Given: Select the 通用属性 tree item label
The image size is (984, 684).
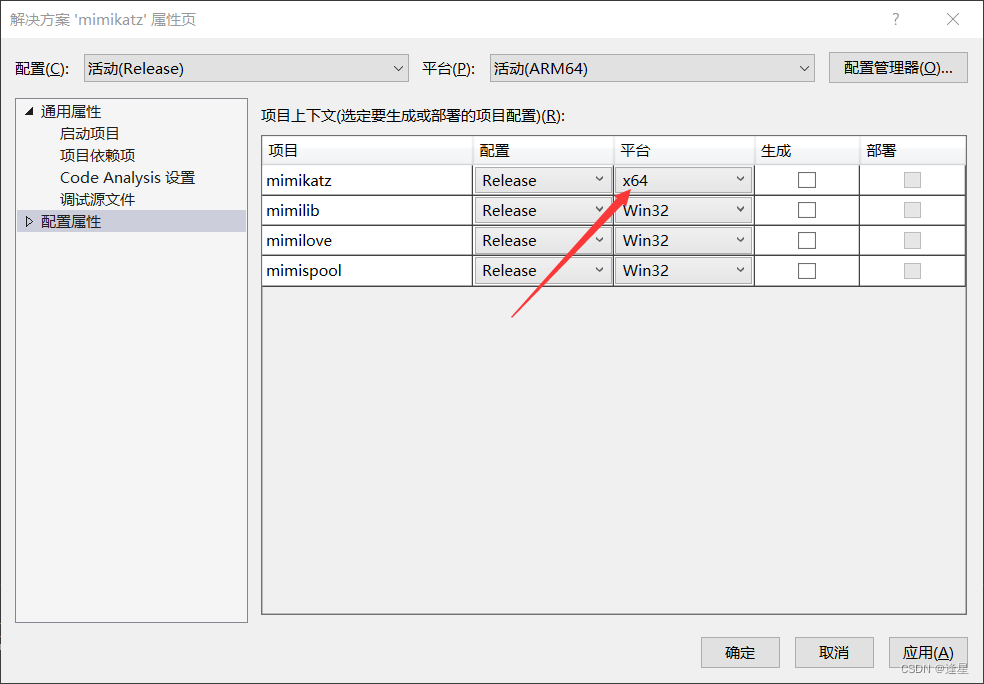Looking at the screenshot, I should 71,112.
